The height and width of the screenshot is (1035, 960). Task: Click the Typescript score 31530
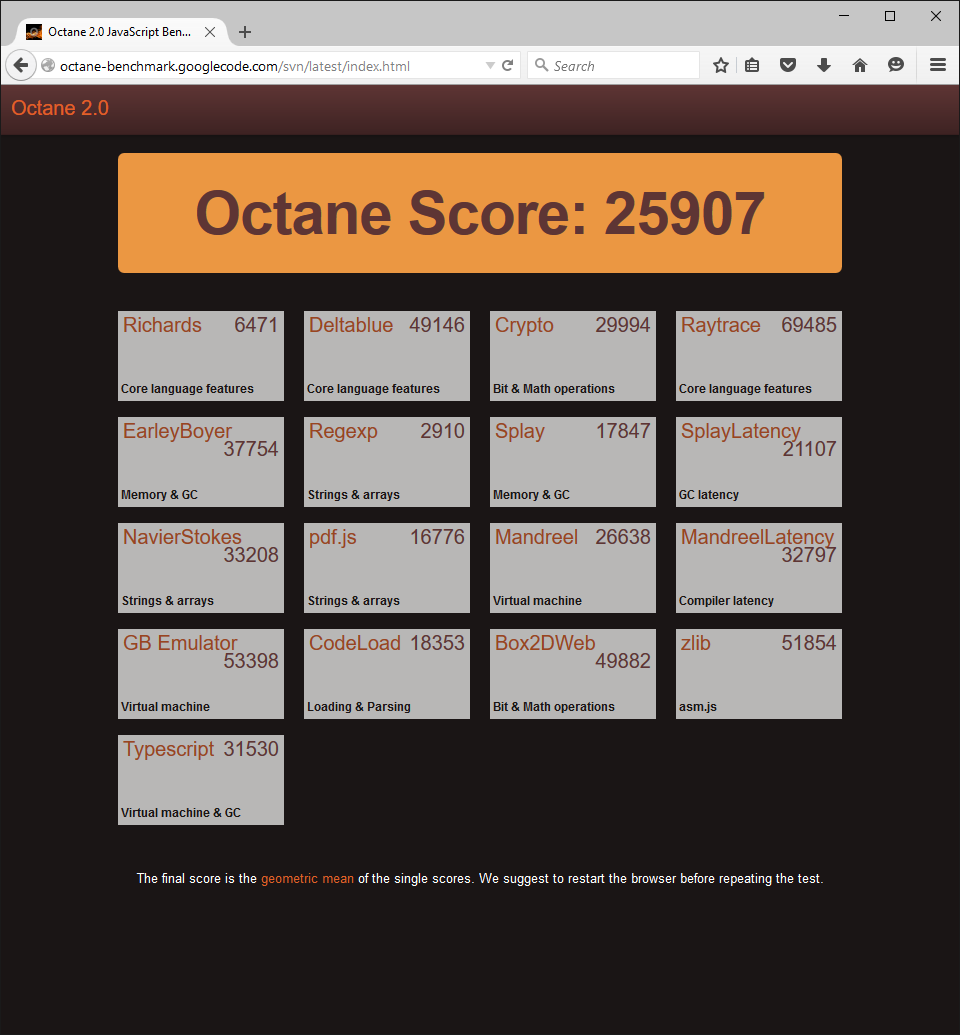pyautogui.click(x=251, y=749)
